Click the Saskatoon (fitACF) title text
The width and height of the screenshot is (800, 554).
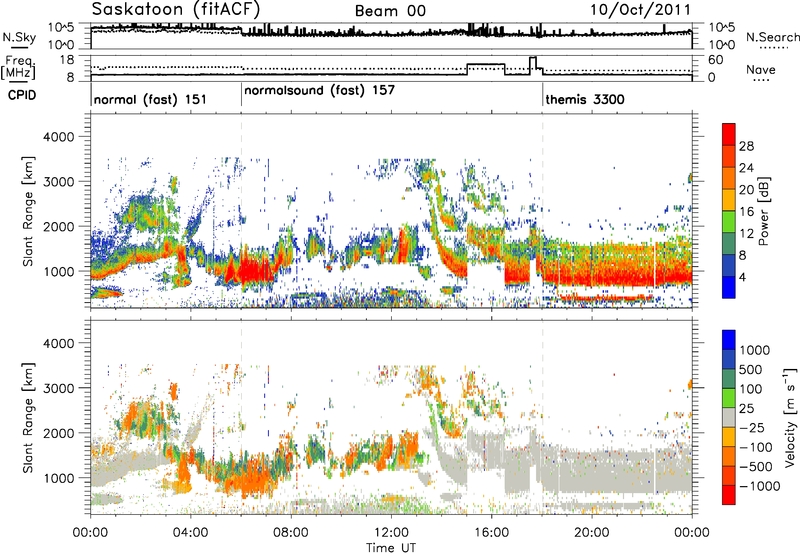click(x=176, y=9)
